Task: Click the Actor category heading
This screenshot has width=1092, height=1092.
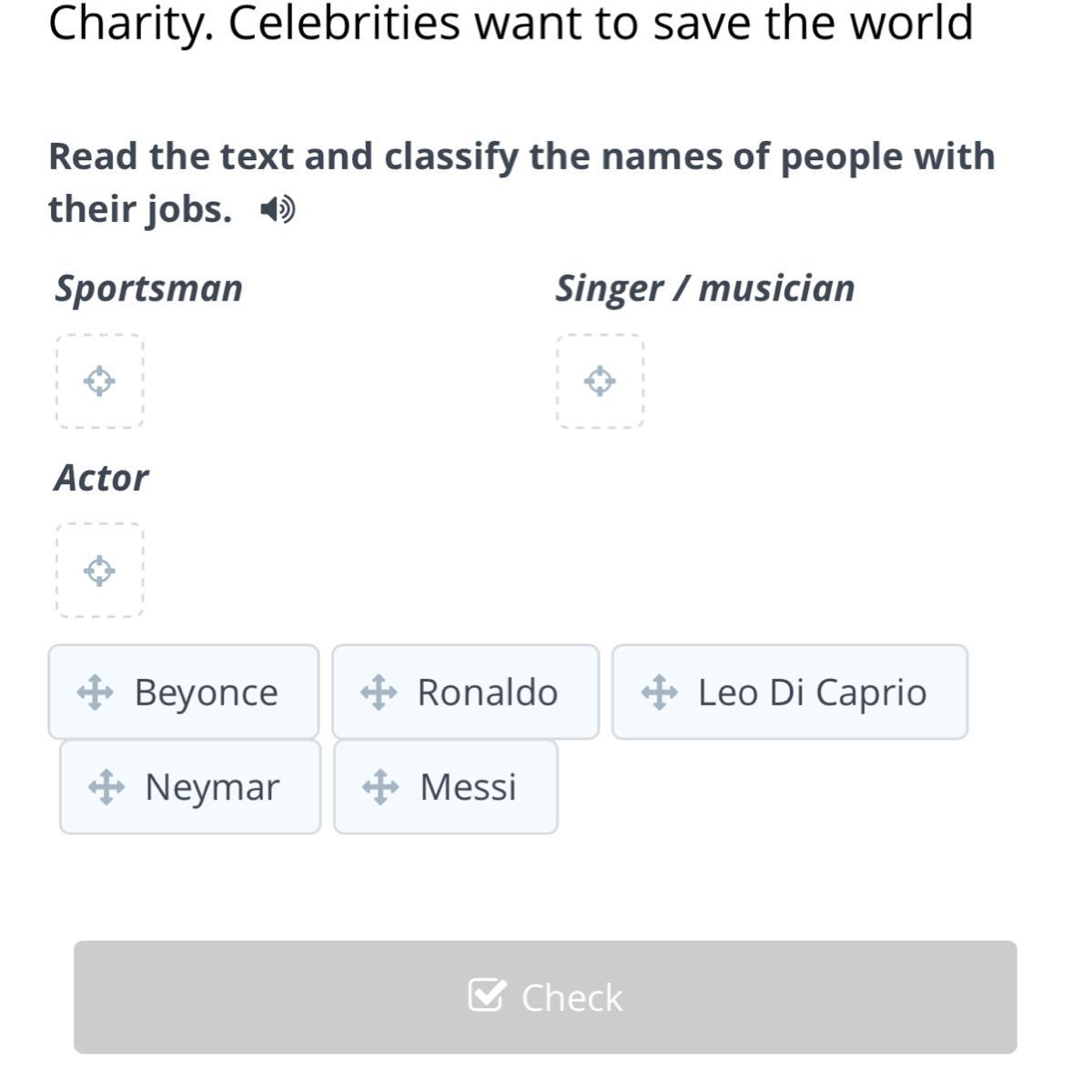Action: pyautogui.click(x=101, y=478)
